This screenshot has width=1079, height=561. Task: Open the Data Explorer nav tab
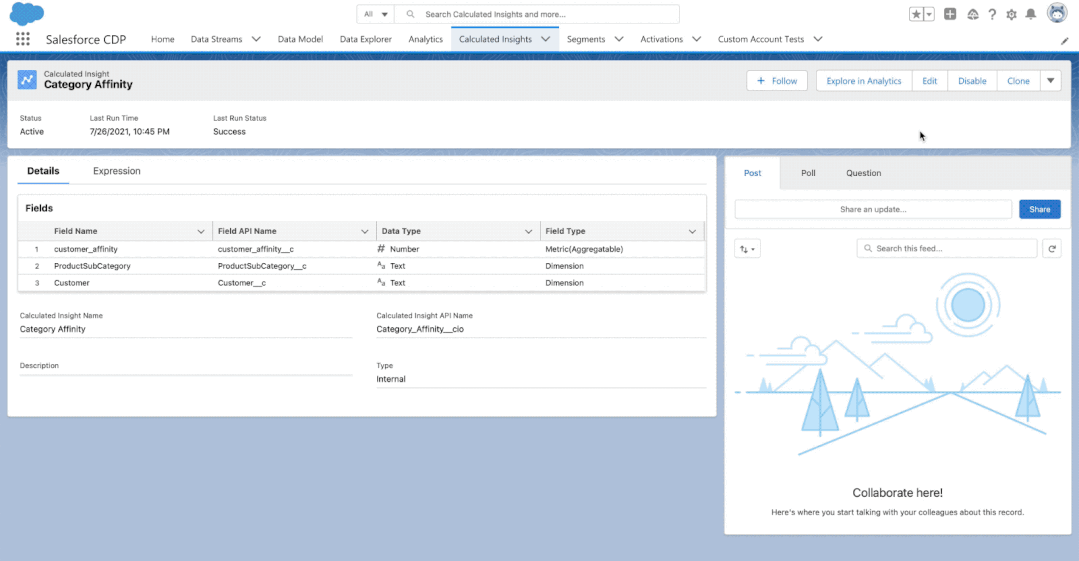(366, 39)
